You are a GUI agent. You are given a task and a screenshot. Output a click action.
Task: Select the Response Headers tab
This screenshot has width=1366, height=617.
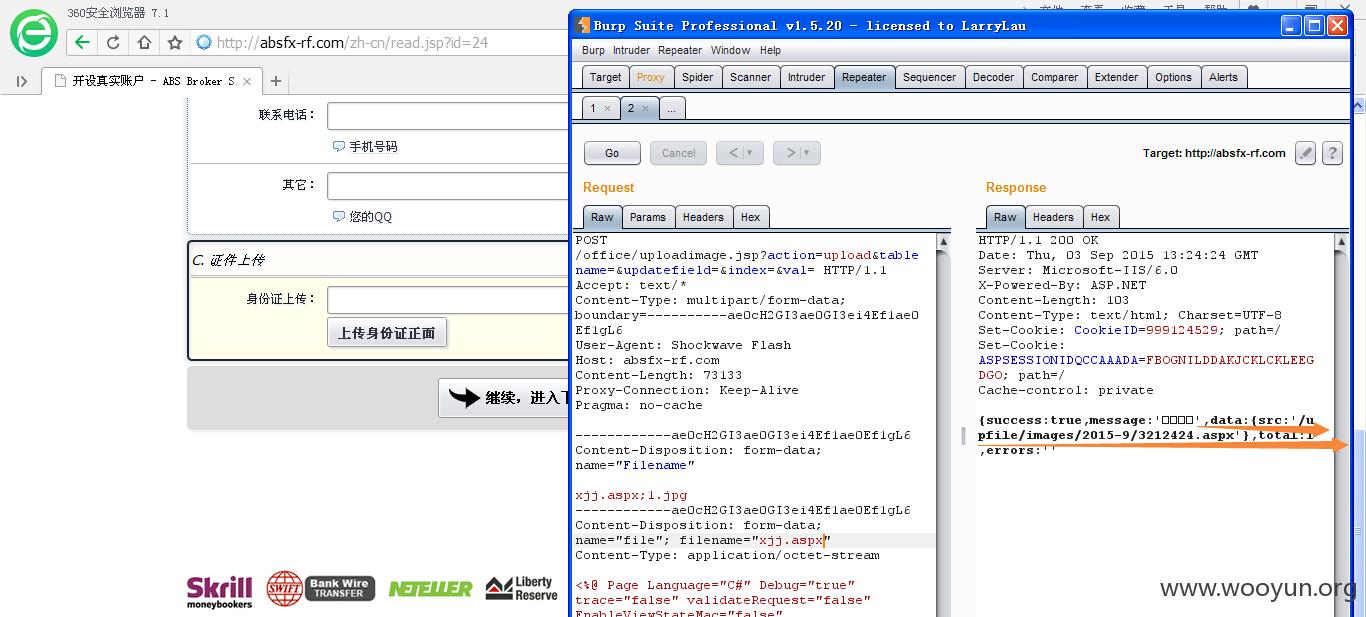[1053, 217]
